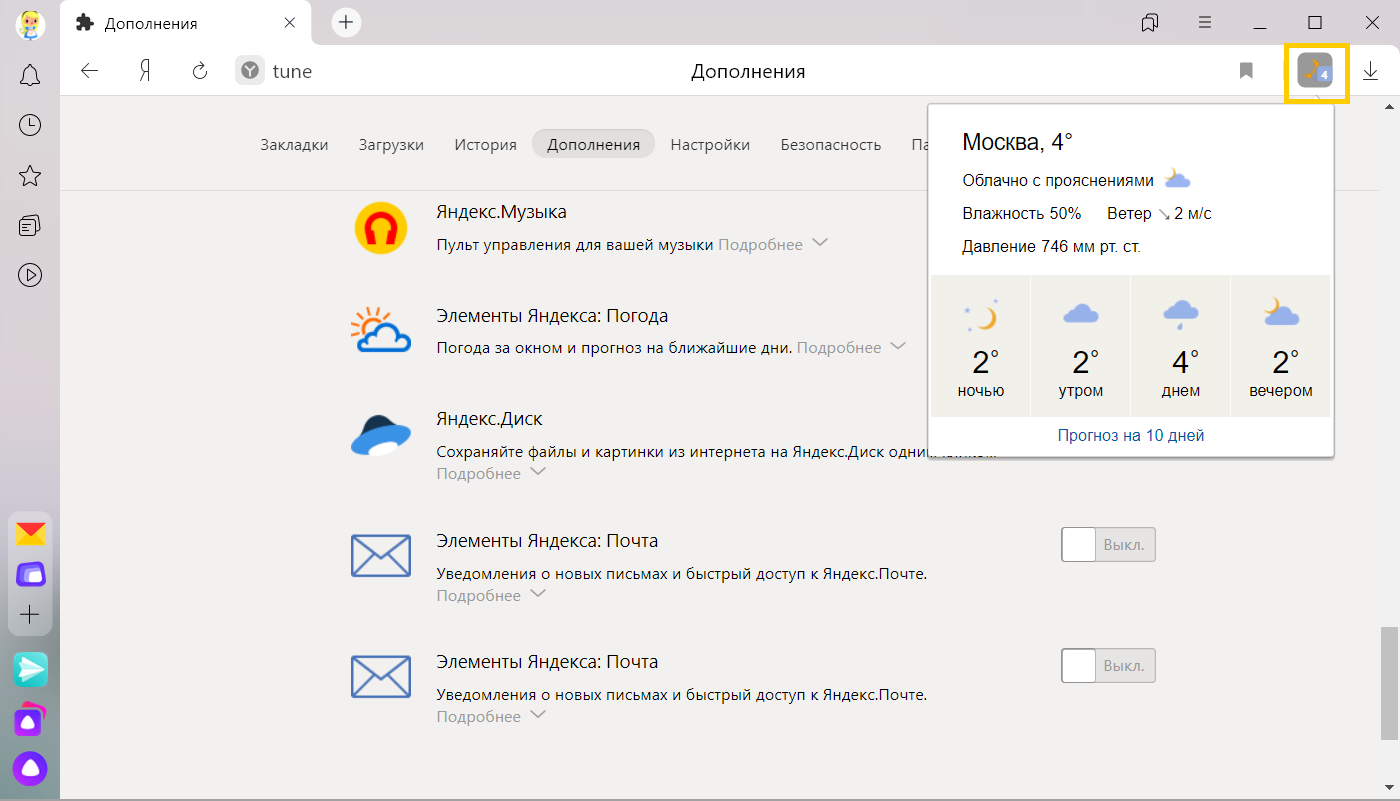Open the profile avatar in the sidebar
Viewport: 1400px width, 801px height.
(30, 24)
